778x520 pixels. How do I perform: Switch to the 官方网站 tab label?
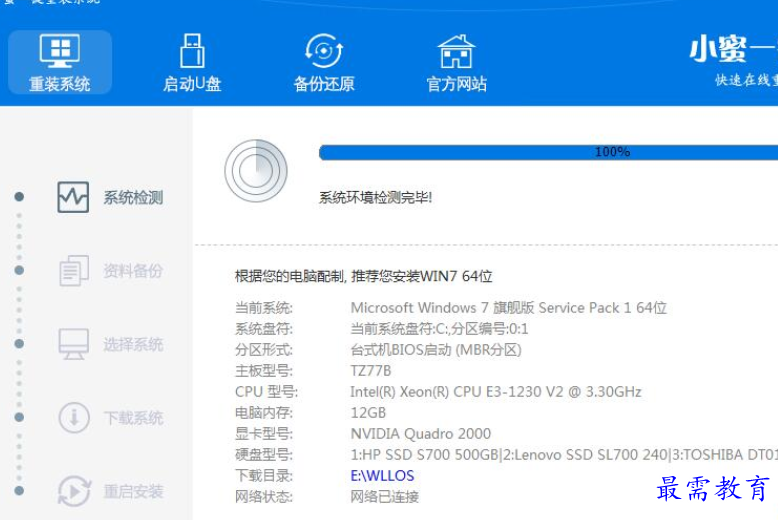coord(456,84)
